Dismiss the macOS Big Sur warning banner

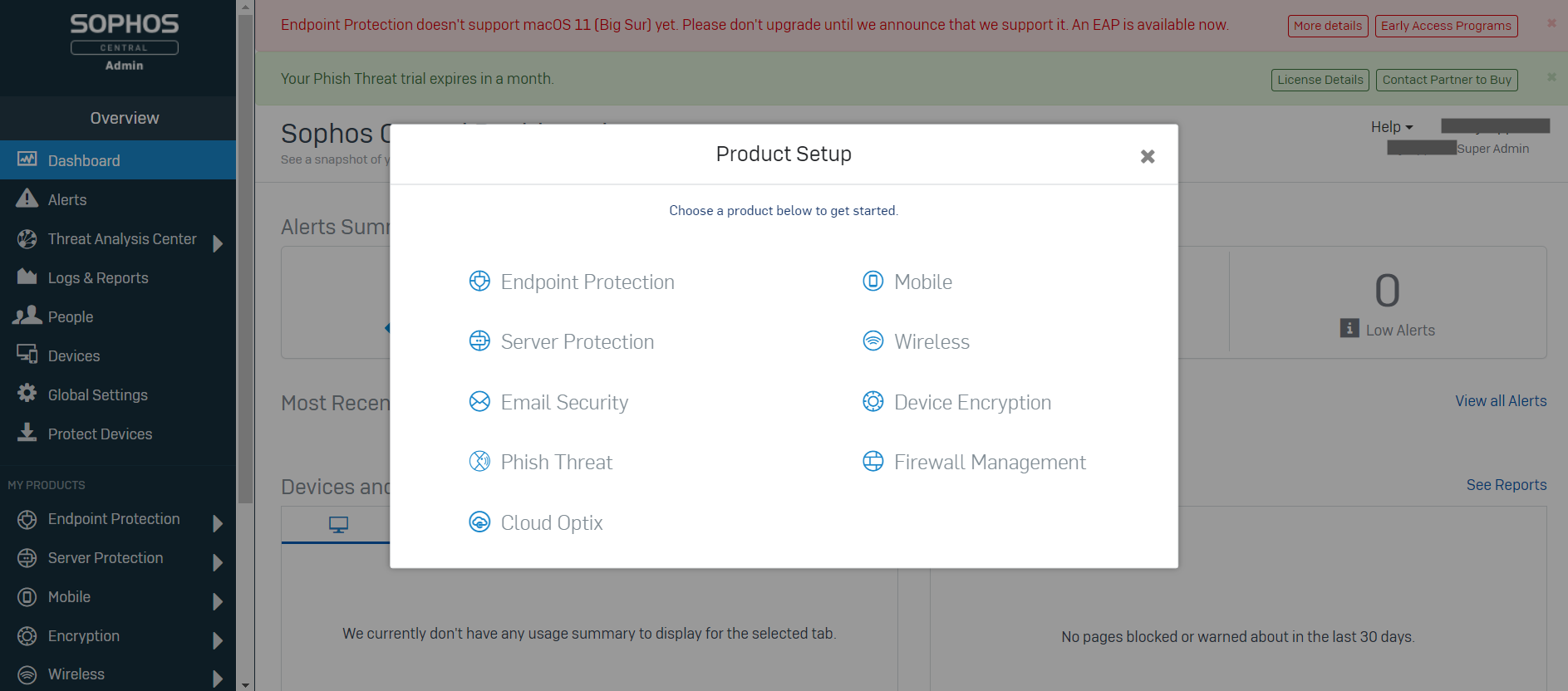point(1551,23)
